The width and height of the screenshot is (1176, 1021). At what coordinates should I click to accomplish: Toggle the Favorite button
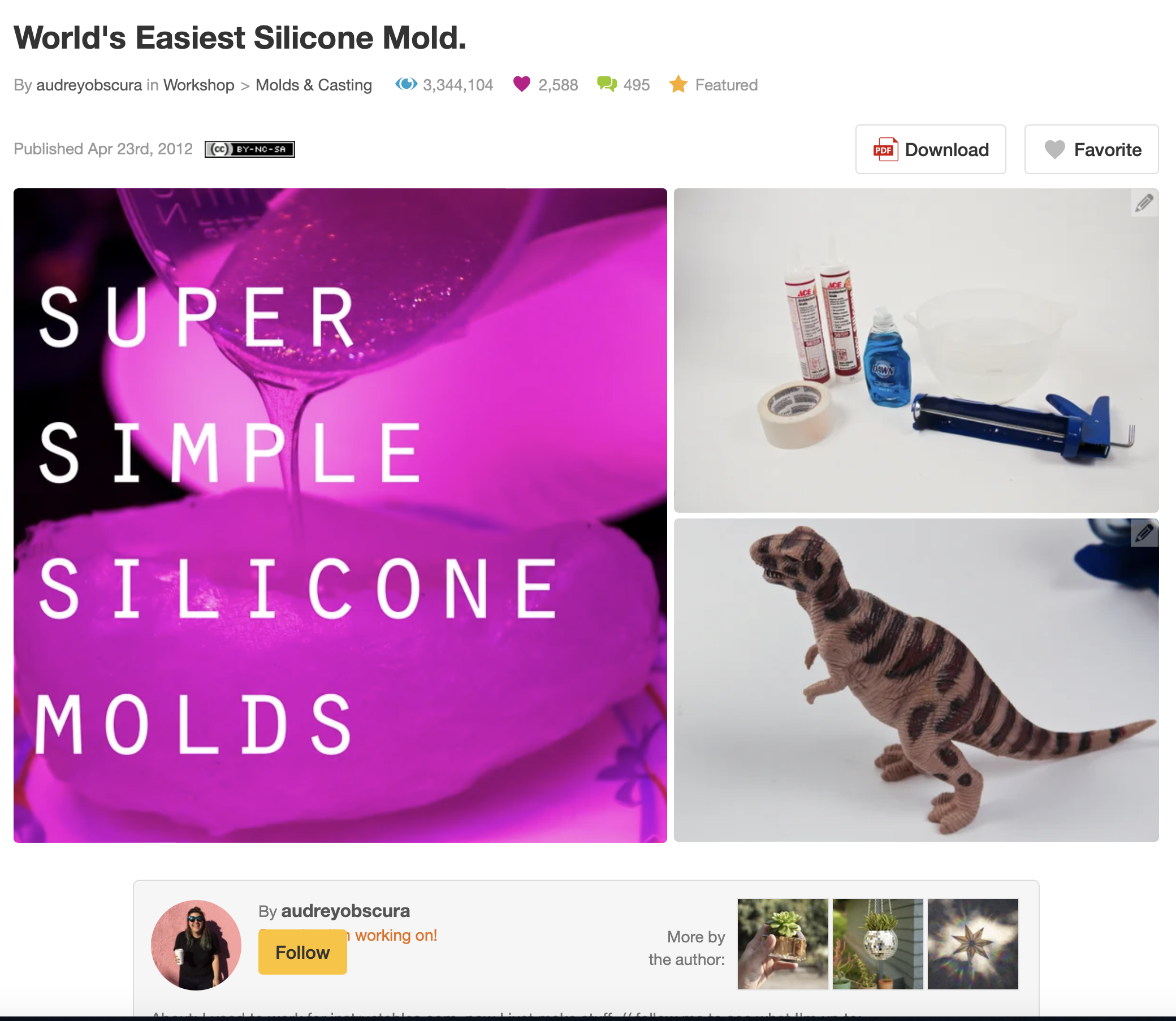(1091, 149)
